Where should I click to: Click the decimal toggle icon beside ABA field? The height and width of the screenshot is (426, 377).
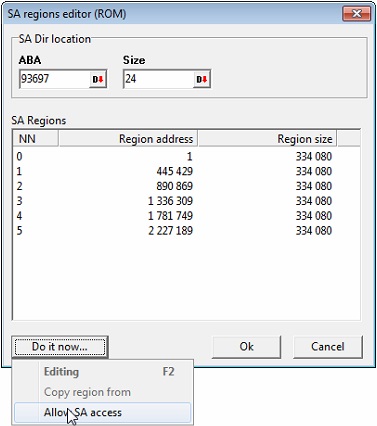click(98, 80)
